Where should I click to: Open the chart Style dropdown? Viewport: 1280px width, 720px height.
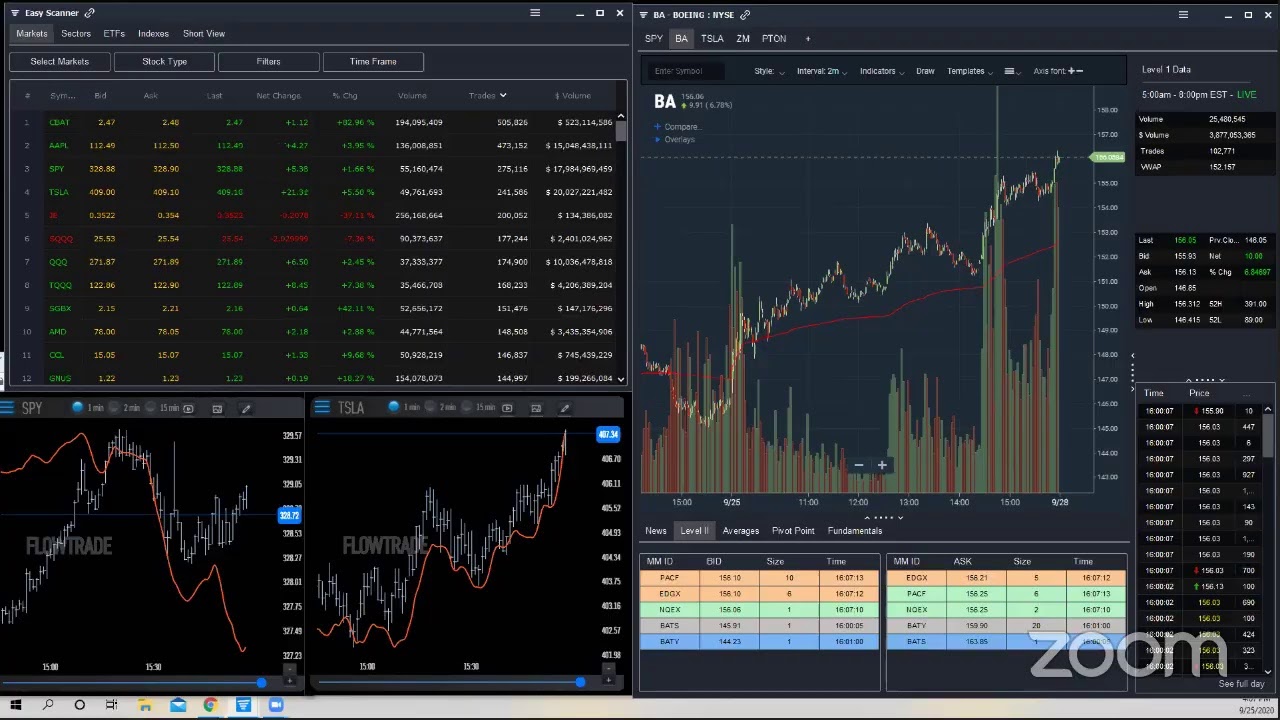pyautogui.click(x=769, y=71)
